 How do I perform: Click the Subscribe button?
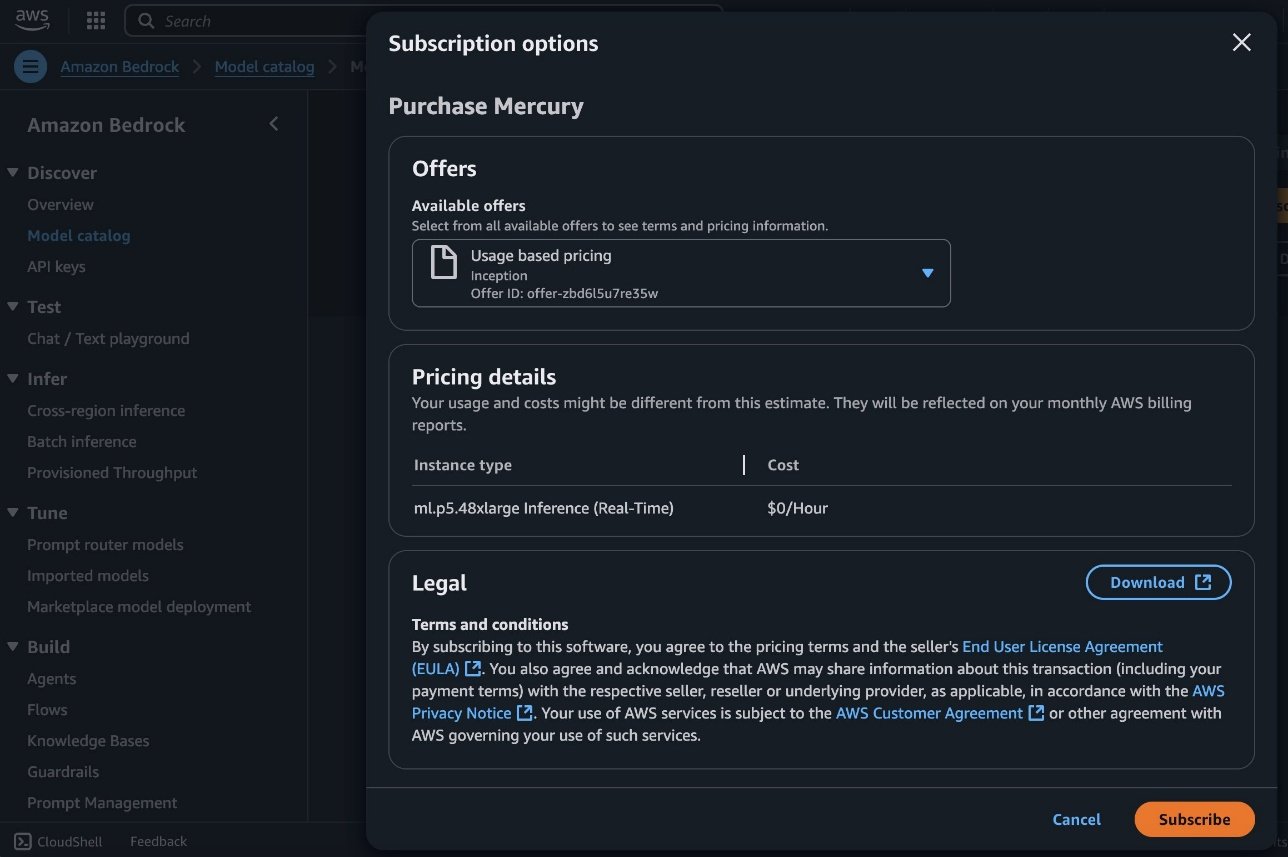(1194, 819)
